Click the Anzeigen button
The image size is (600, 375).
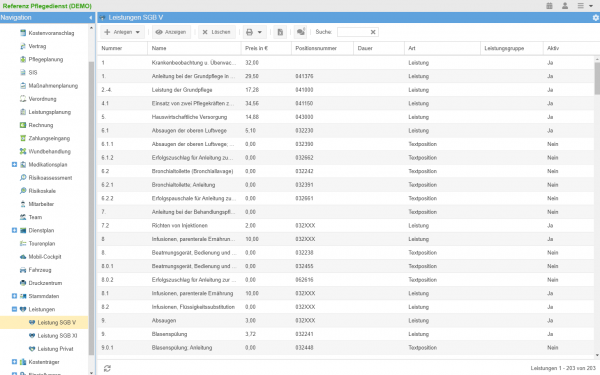[x=171, y=32]
